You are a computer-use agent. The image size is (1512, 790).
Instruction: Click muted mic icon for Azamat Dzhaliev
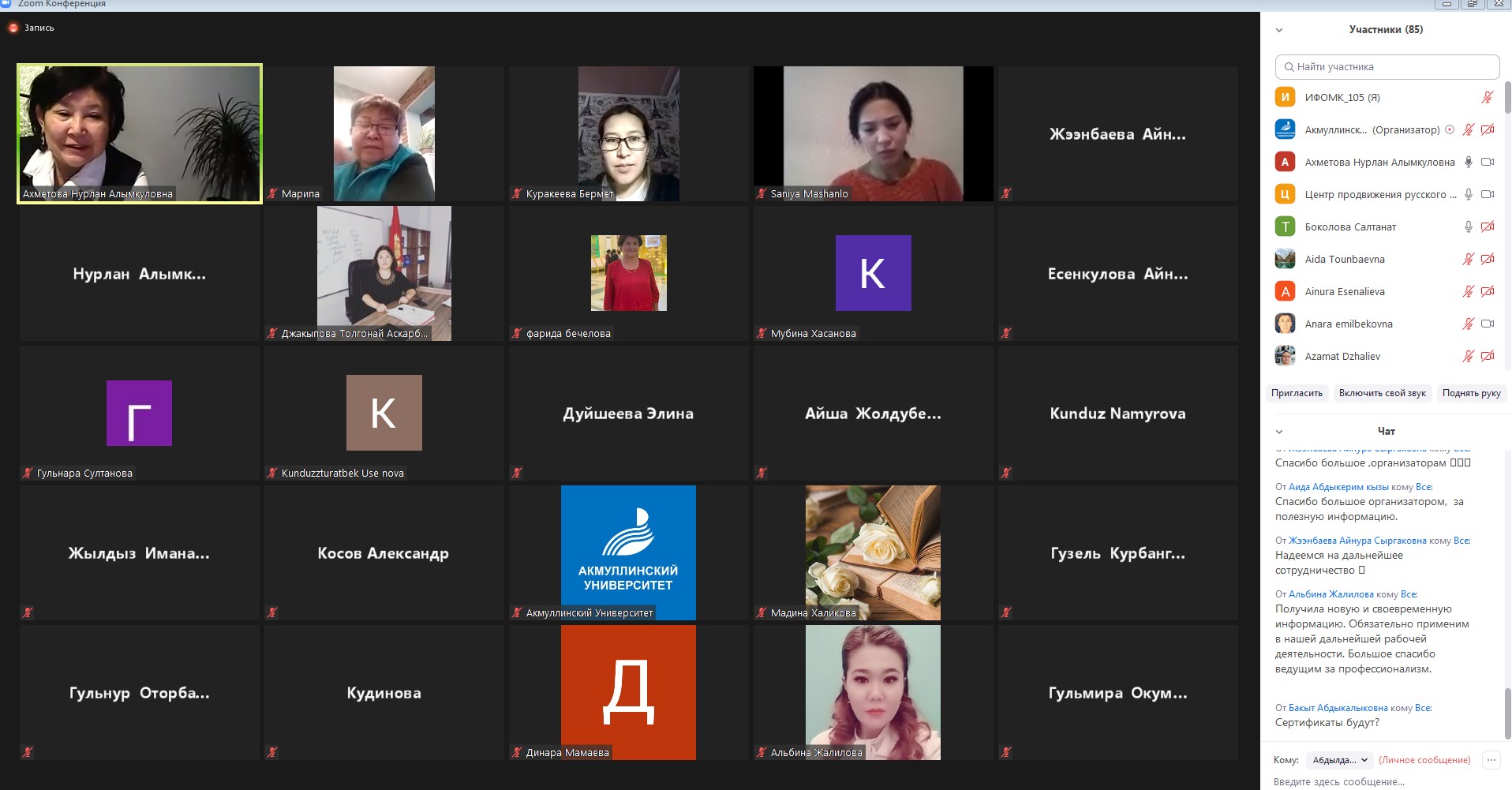tap(1468, 357)
